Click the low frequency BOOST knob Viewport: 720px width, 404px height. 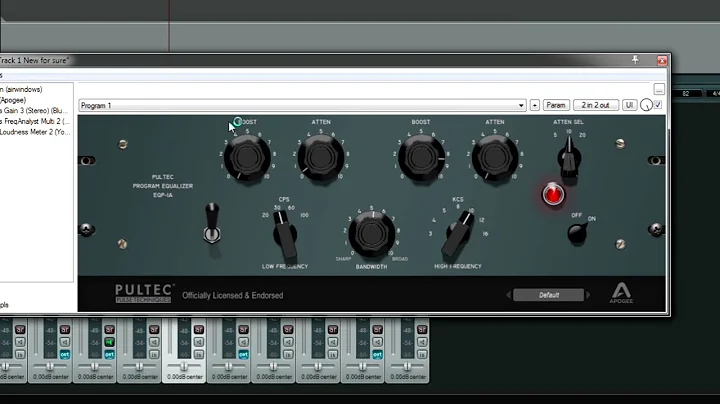pyautogui.click(x=247, y=157)
